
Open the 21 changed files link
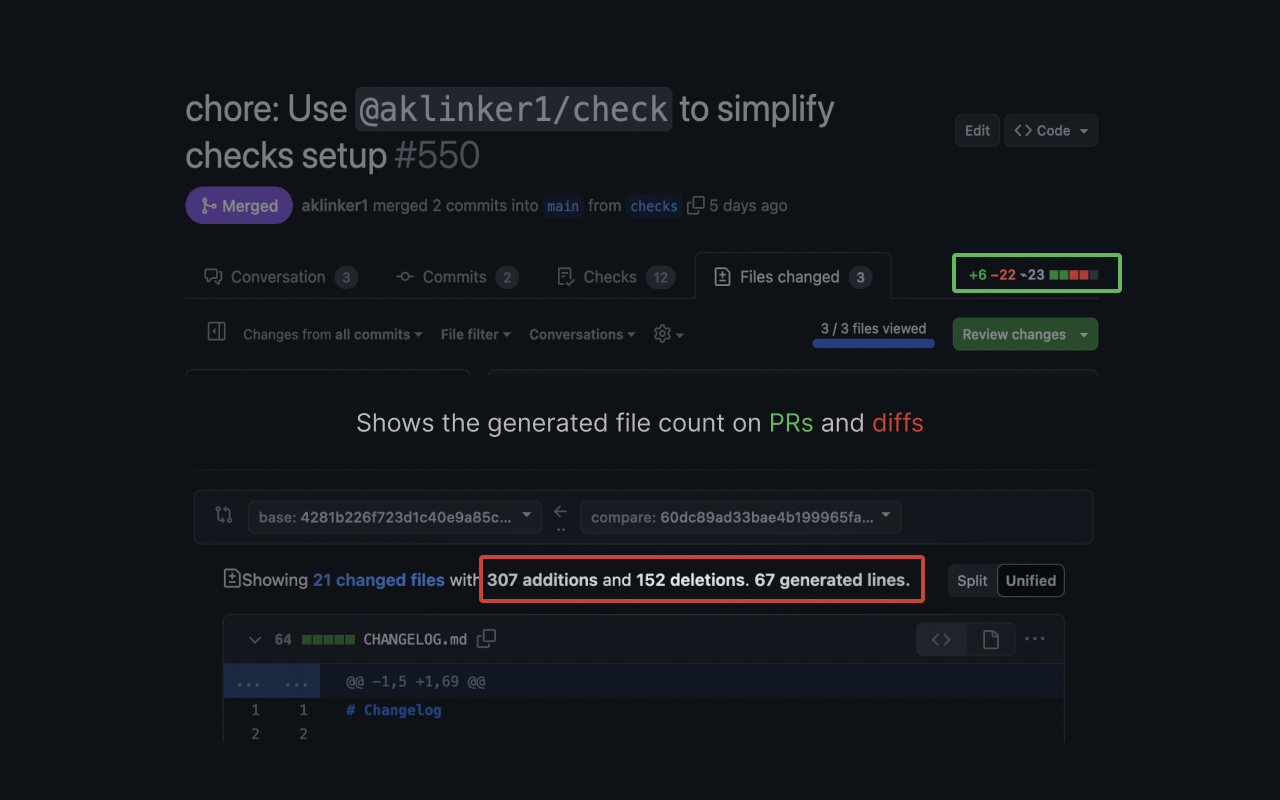click(379, 580)
